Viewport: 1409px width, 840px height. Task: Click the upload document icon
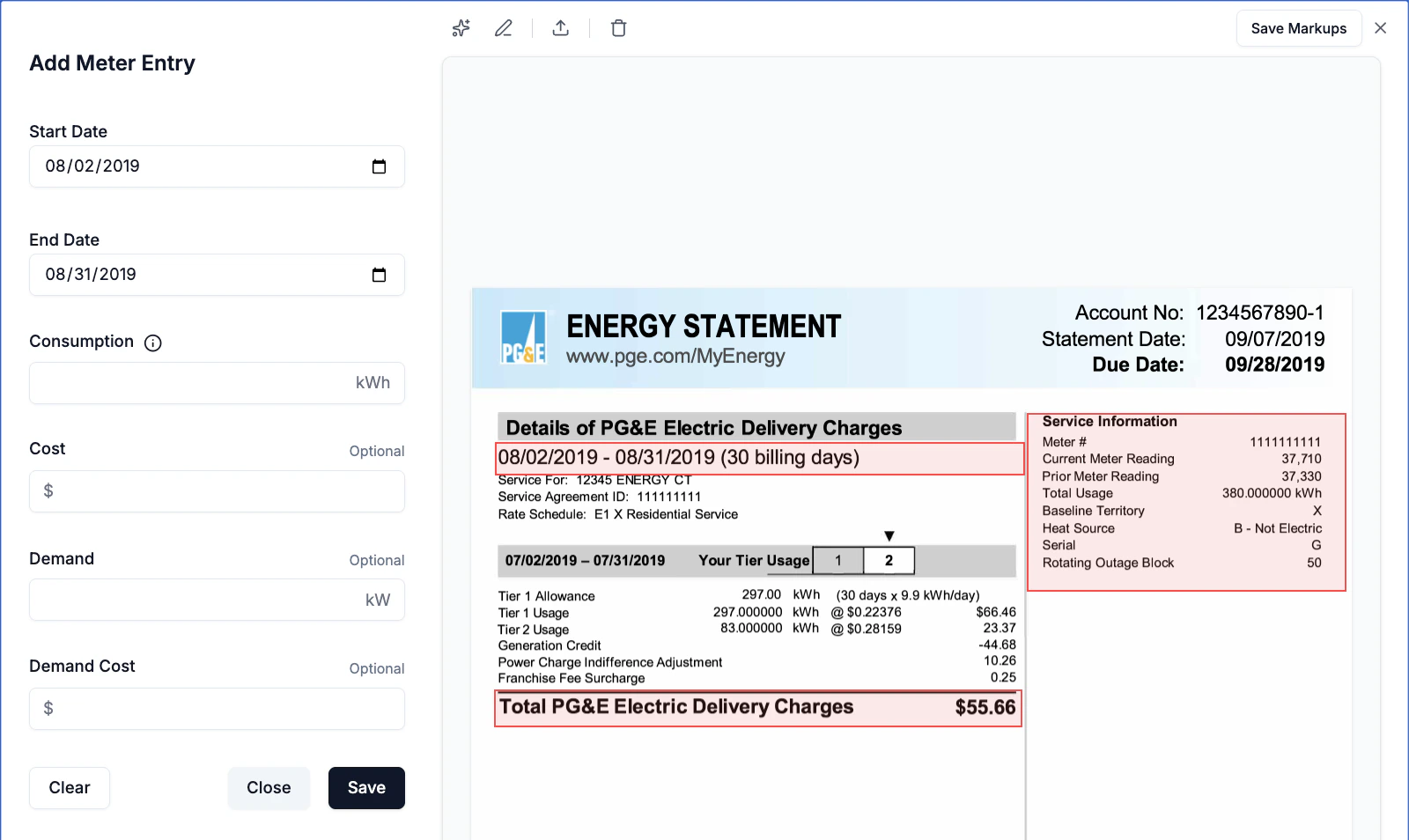click(x=561, y=28)
